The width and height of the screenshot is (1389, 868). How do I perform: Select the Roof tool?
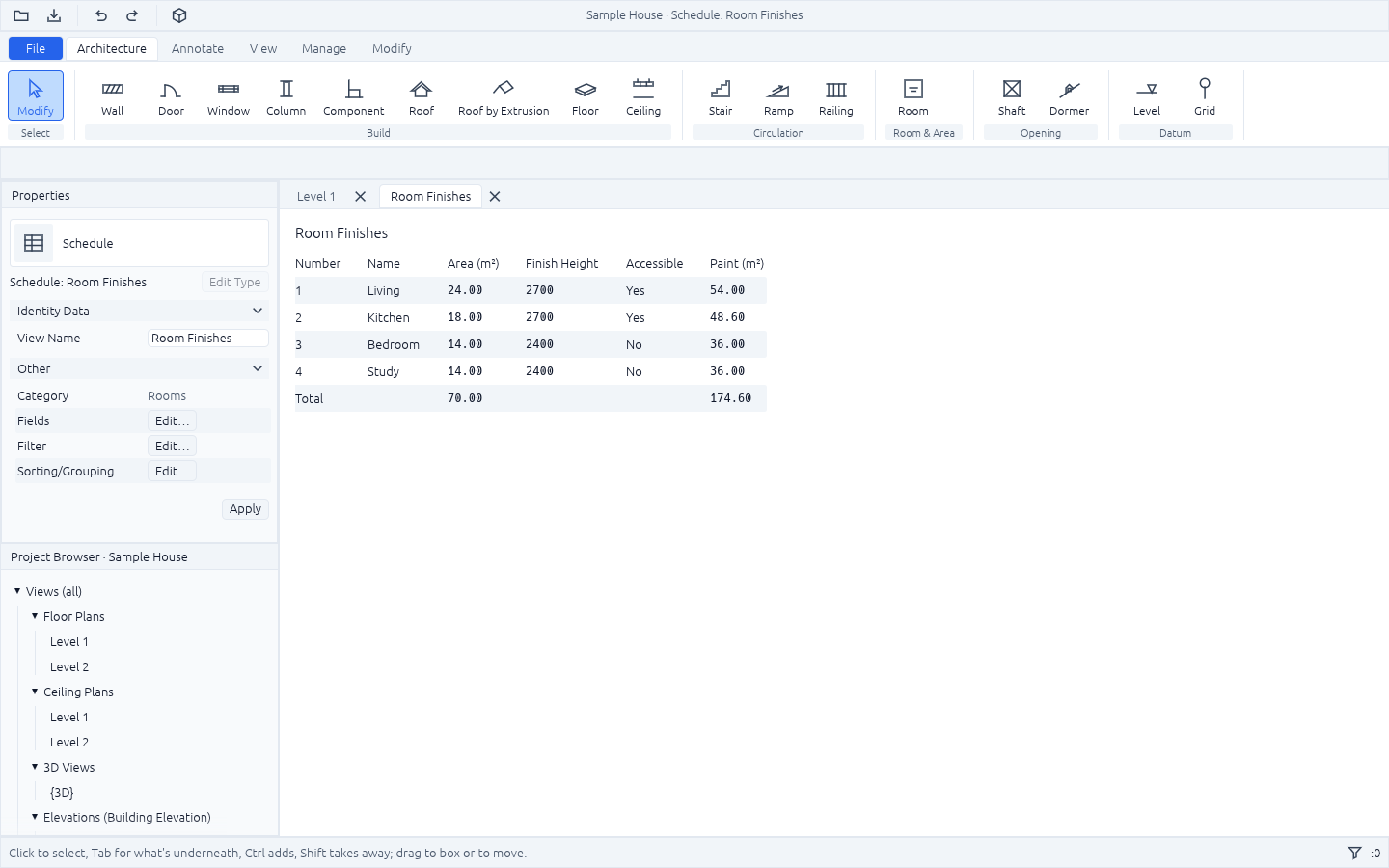[422, 96]
